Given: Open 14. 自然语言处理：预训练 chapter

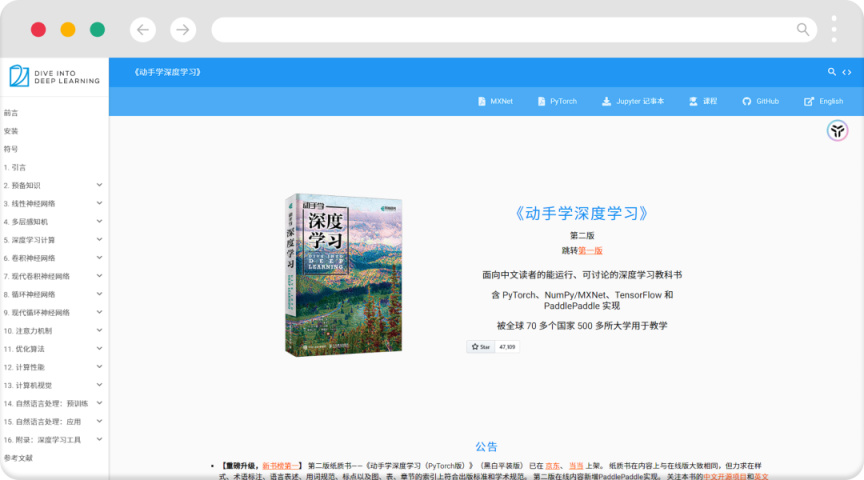Looking at the screenshot, I should [46, 403].
